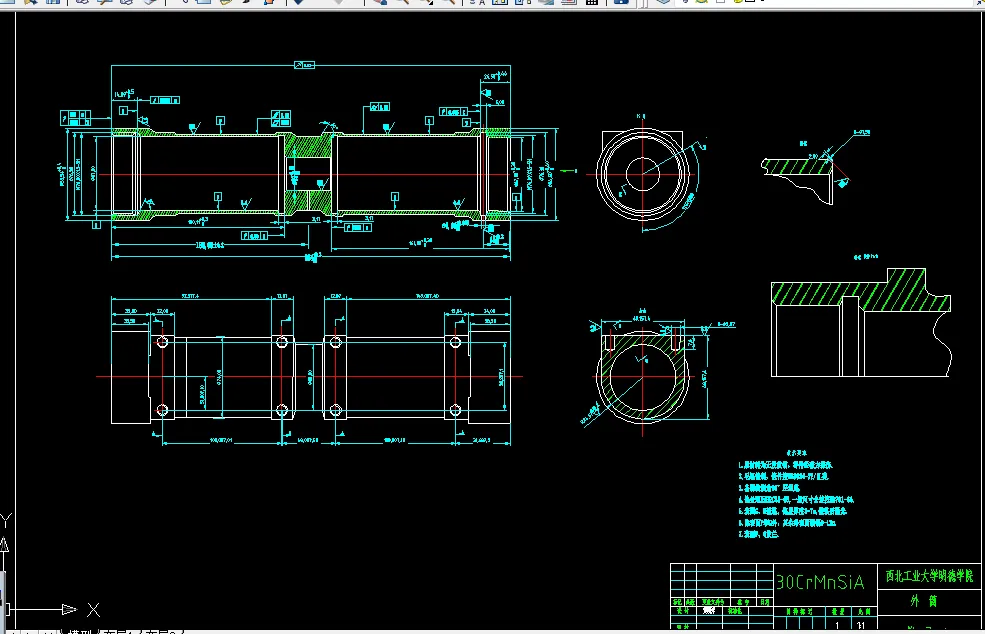985x634 pixels.
Task: Pick the X axis label of UCS icon
Action: pyautogui.click(x=94, y=609)
